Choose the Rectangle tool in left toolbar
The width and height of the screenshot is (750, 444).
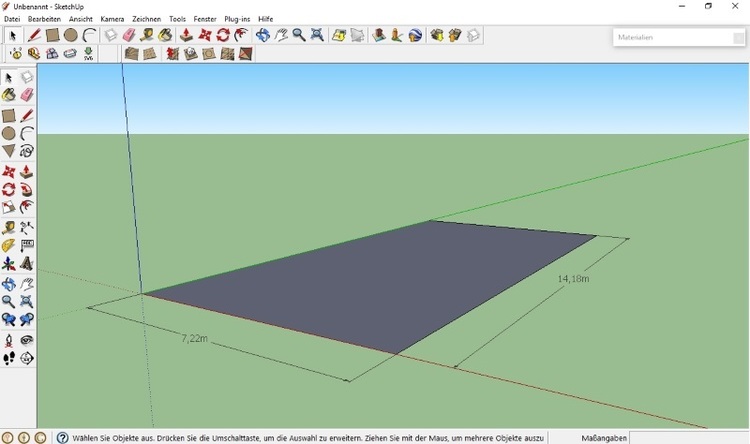pos(9,115)
